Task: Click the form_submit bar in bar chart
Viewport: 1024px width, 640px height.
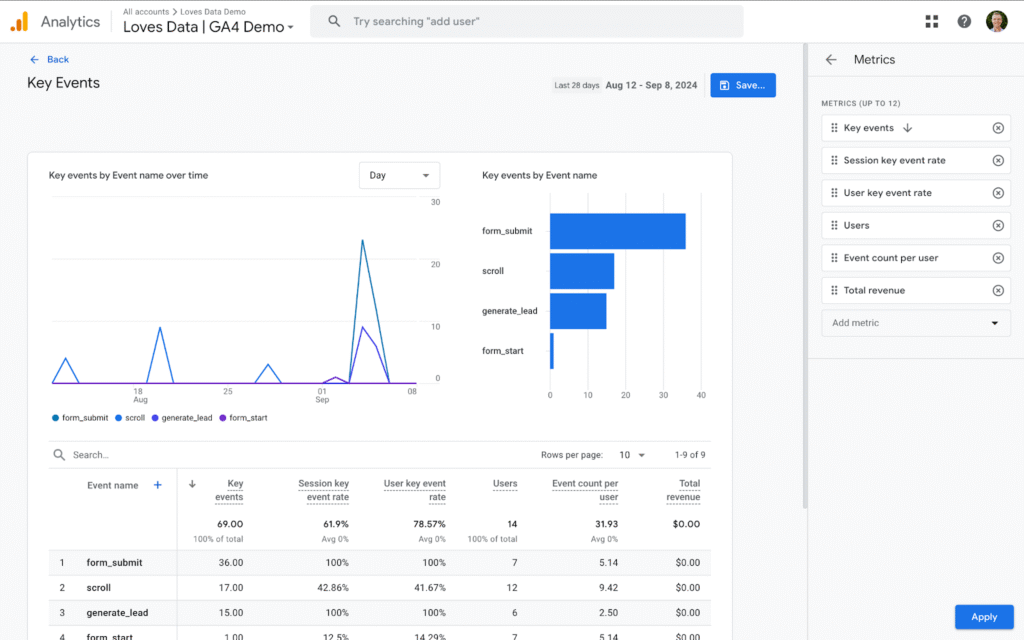Action: pyautogui.click(x=617, y=231)
